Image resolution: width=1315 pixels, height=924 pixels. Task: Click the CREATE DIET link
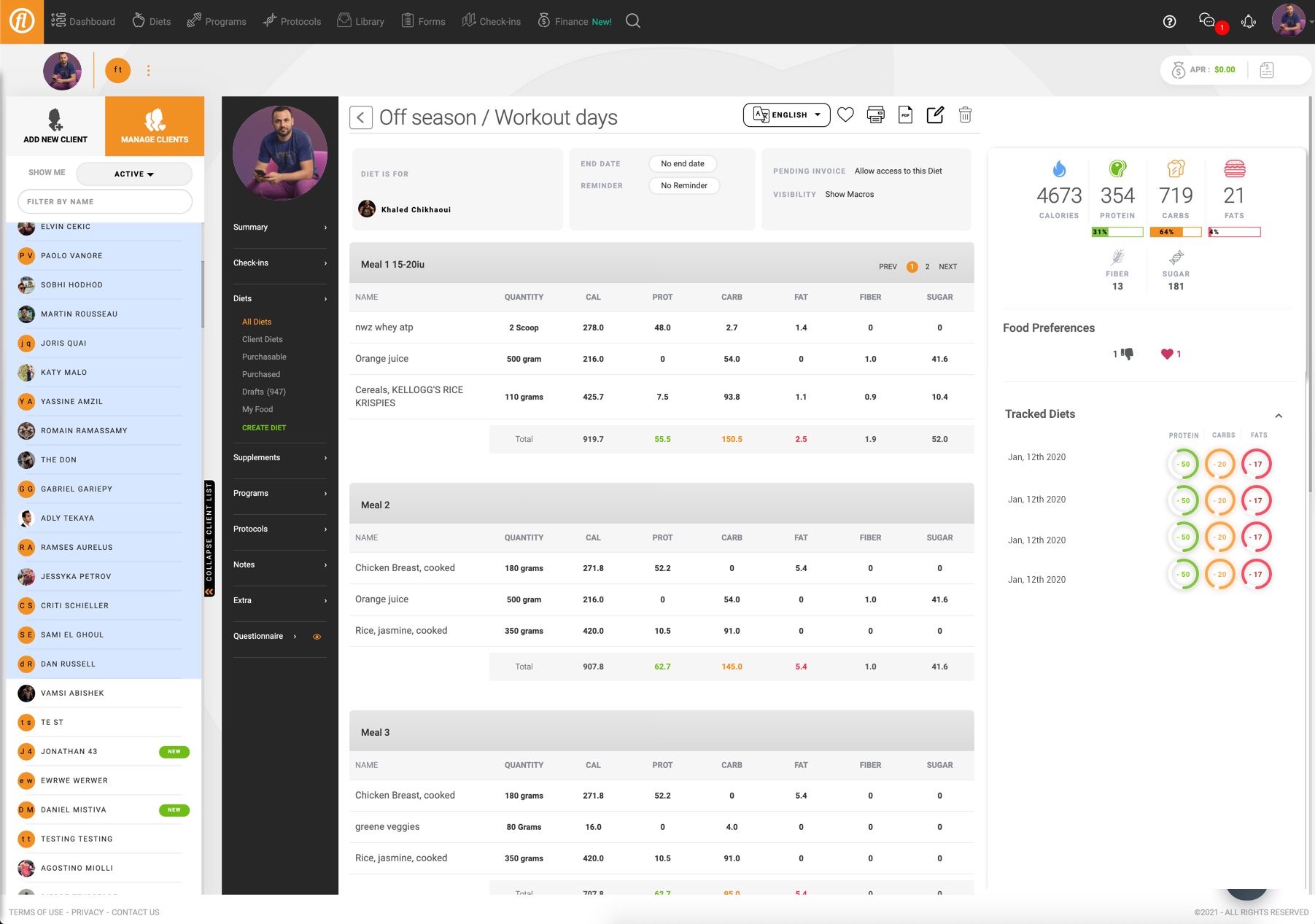tap(264, 427)
